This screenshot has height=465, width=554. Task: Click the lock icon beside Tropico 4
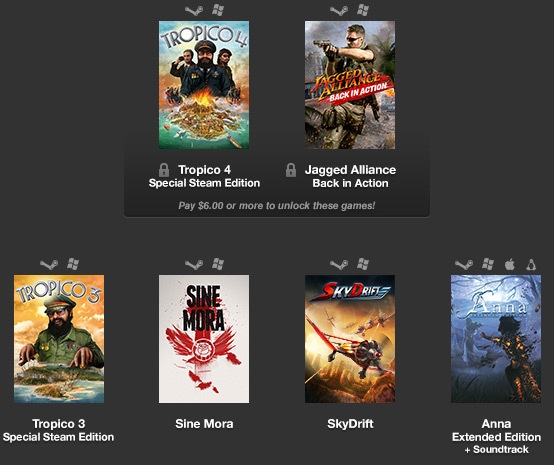click(x=164, y=170)
